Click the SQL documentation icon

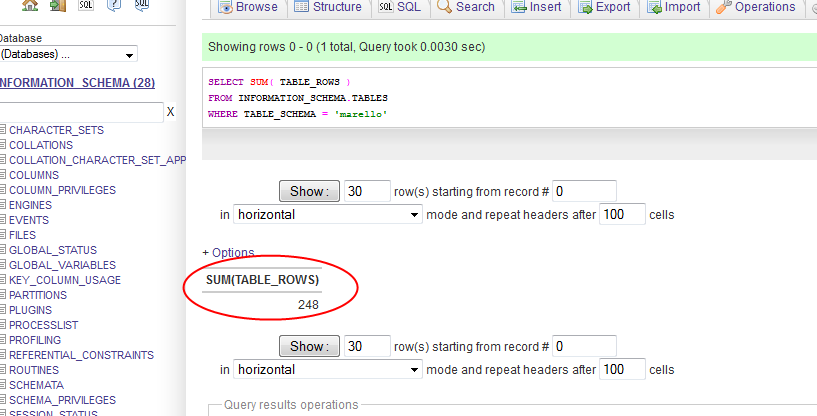click(x=142, y=6)
